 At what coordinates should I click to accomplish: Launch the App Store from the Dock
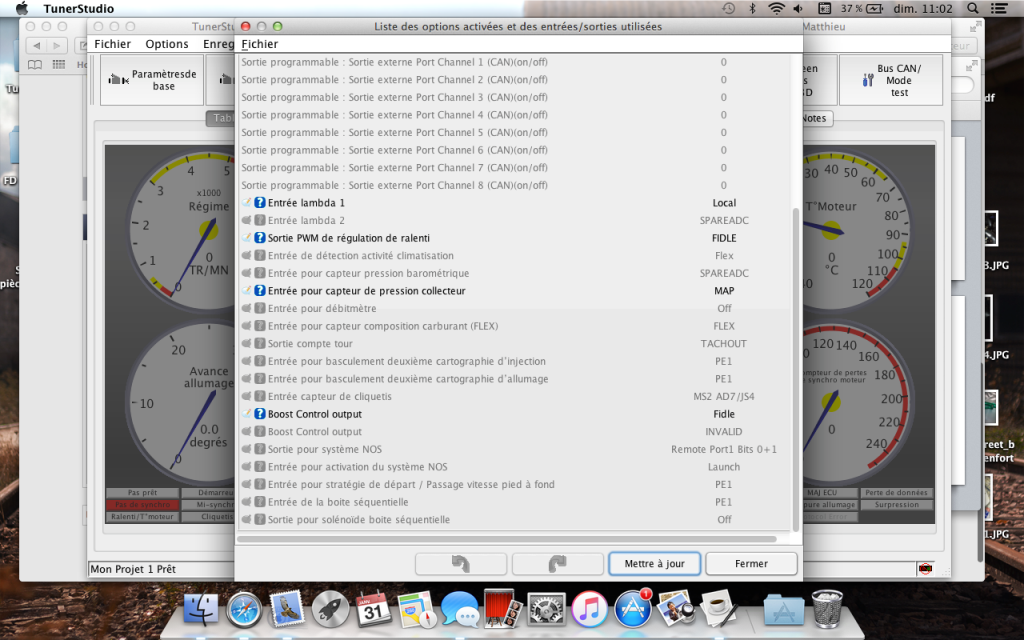pos(632,609)
